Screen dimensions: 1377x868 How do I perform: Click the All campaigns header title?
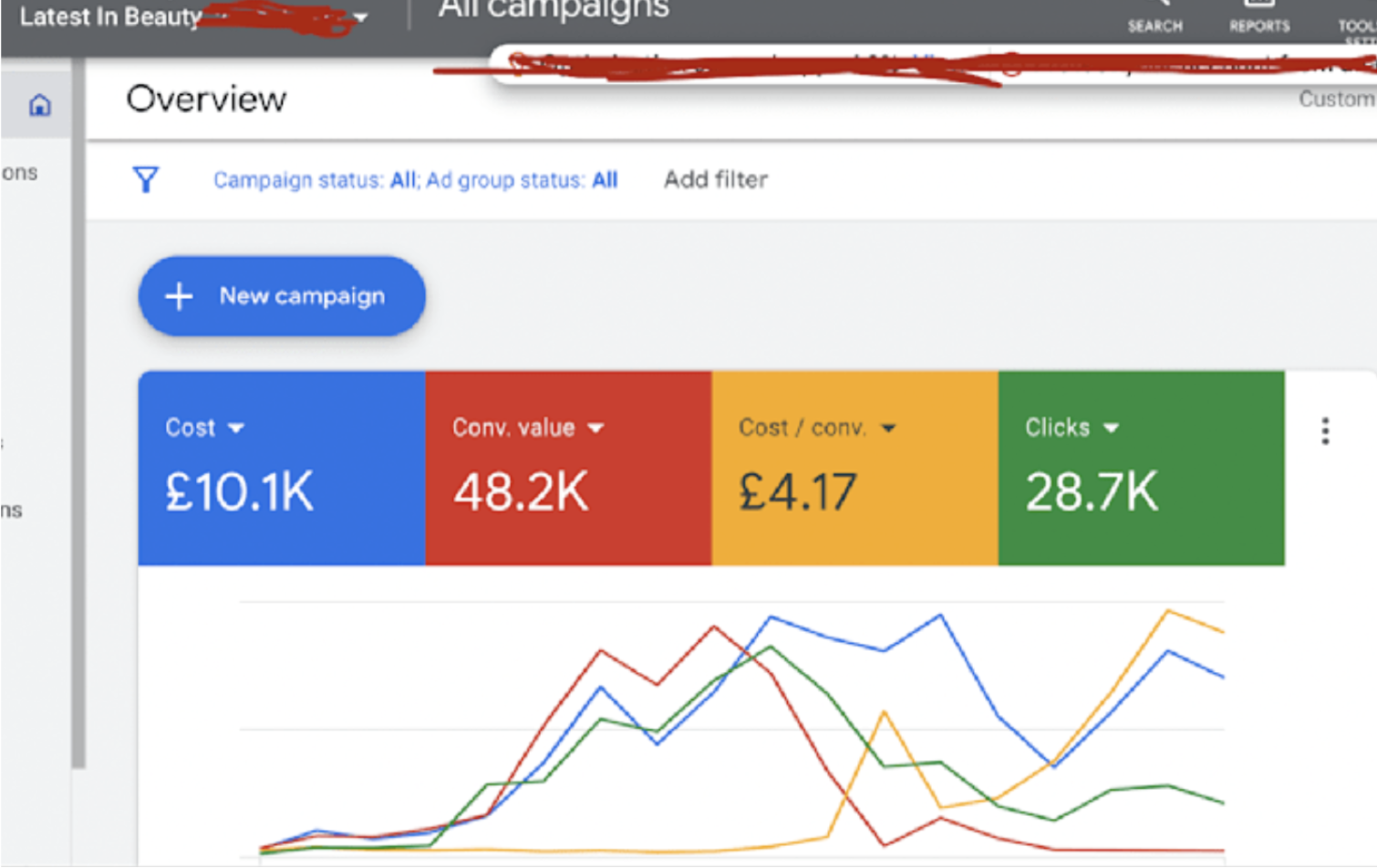click(x=554, y=11)
